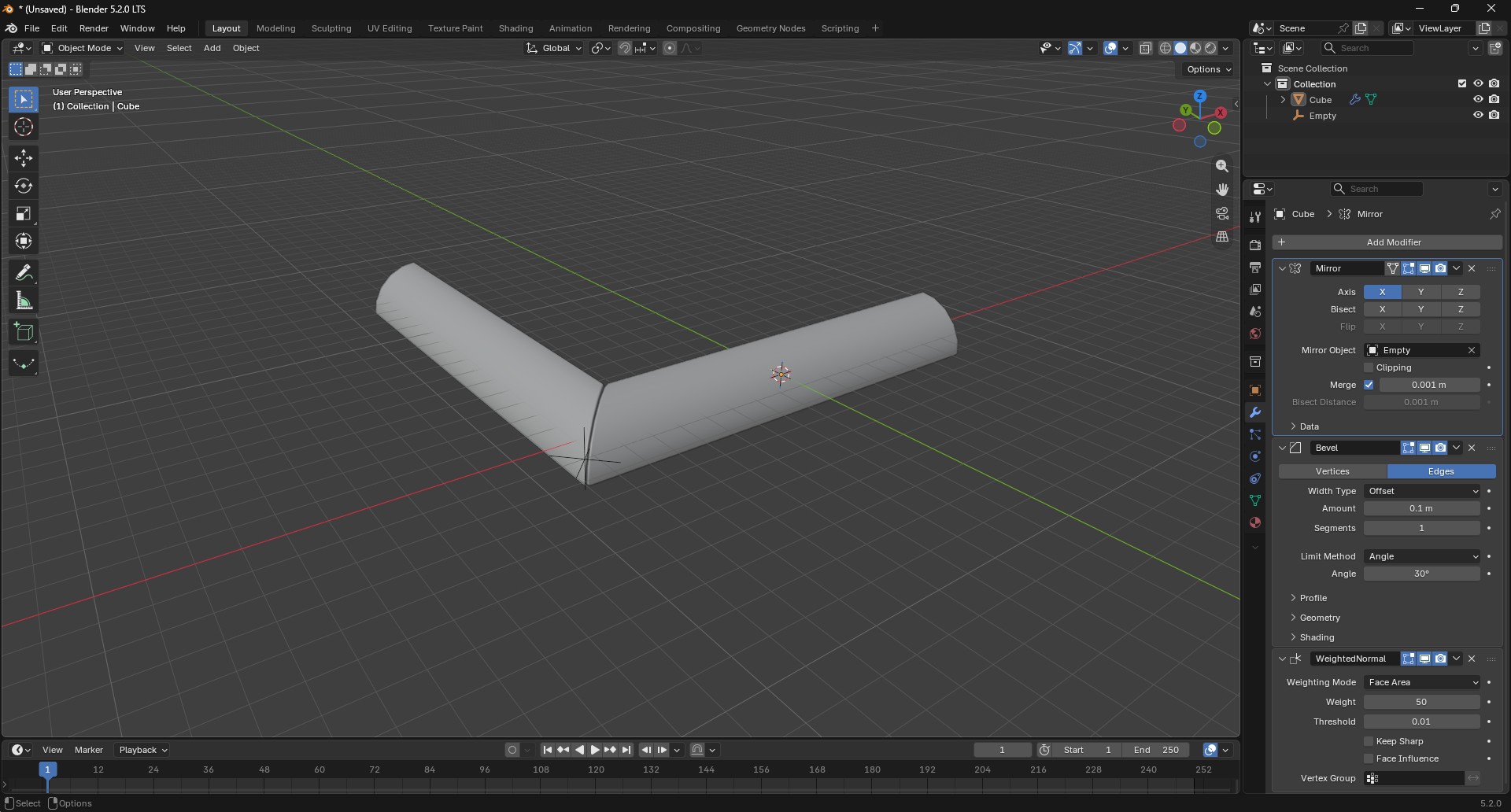Select rendered viewport shading mode

pyautogui.click(x=1211, y=48)
